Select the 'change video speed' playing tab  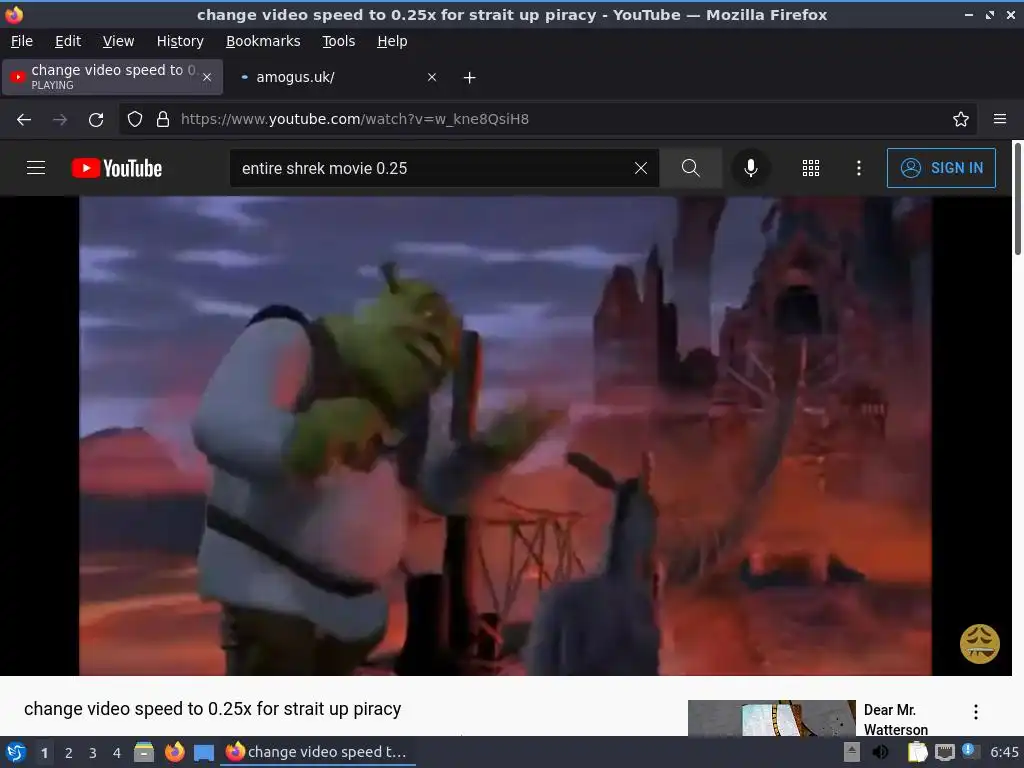pyautogui.click(x=112, y=77)
